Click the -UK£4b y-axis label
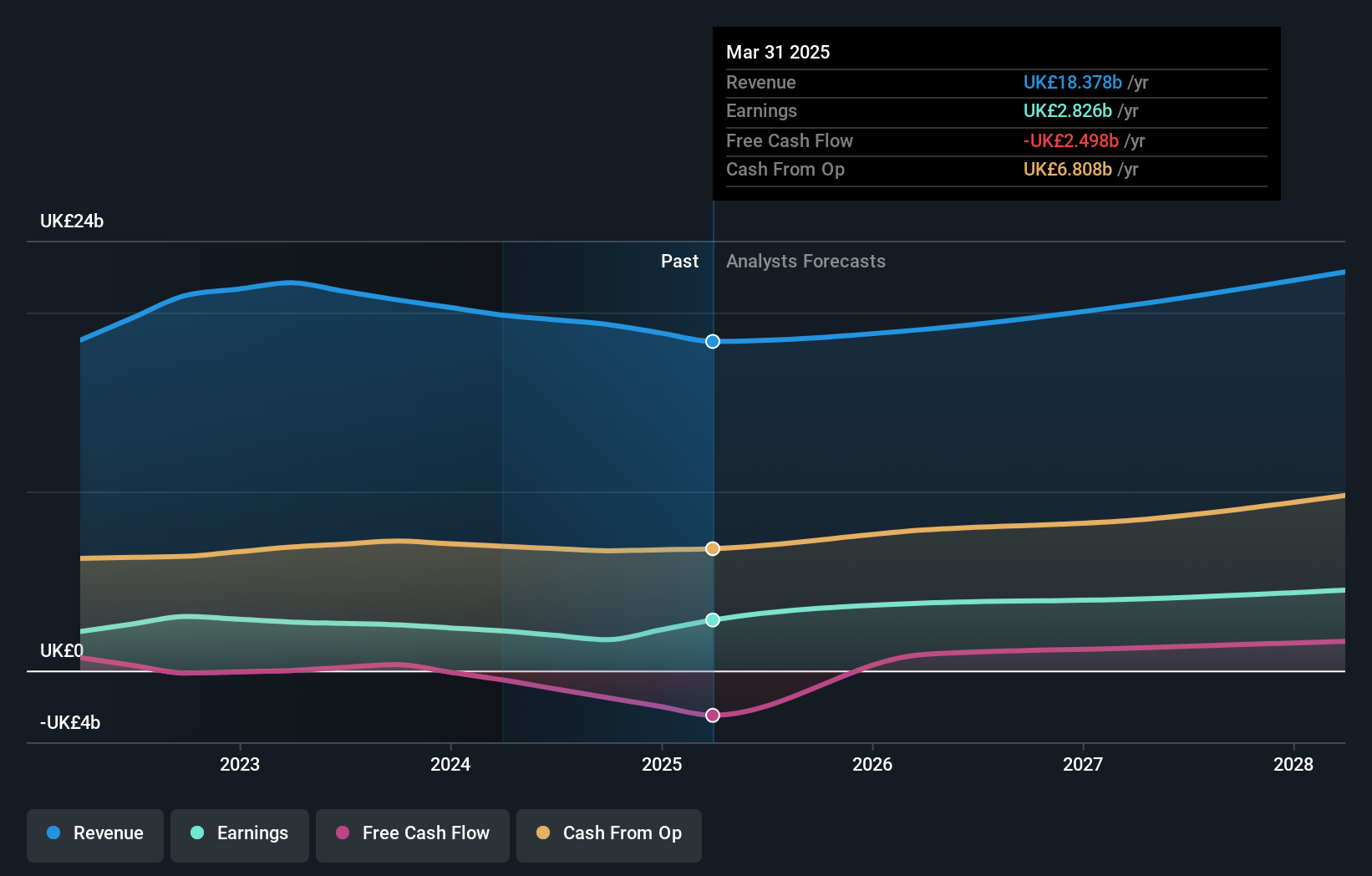 [70, 722]
